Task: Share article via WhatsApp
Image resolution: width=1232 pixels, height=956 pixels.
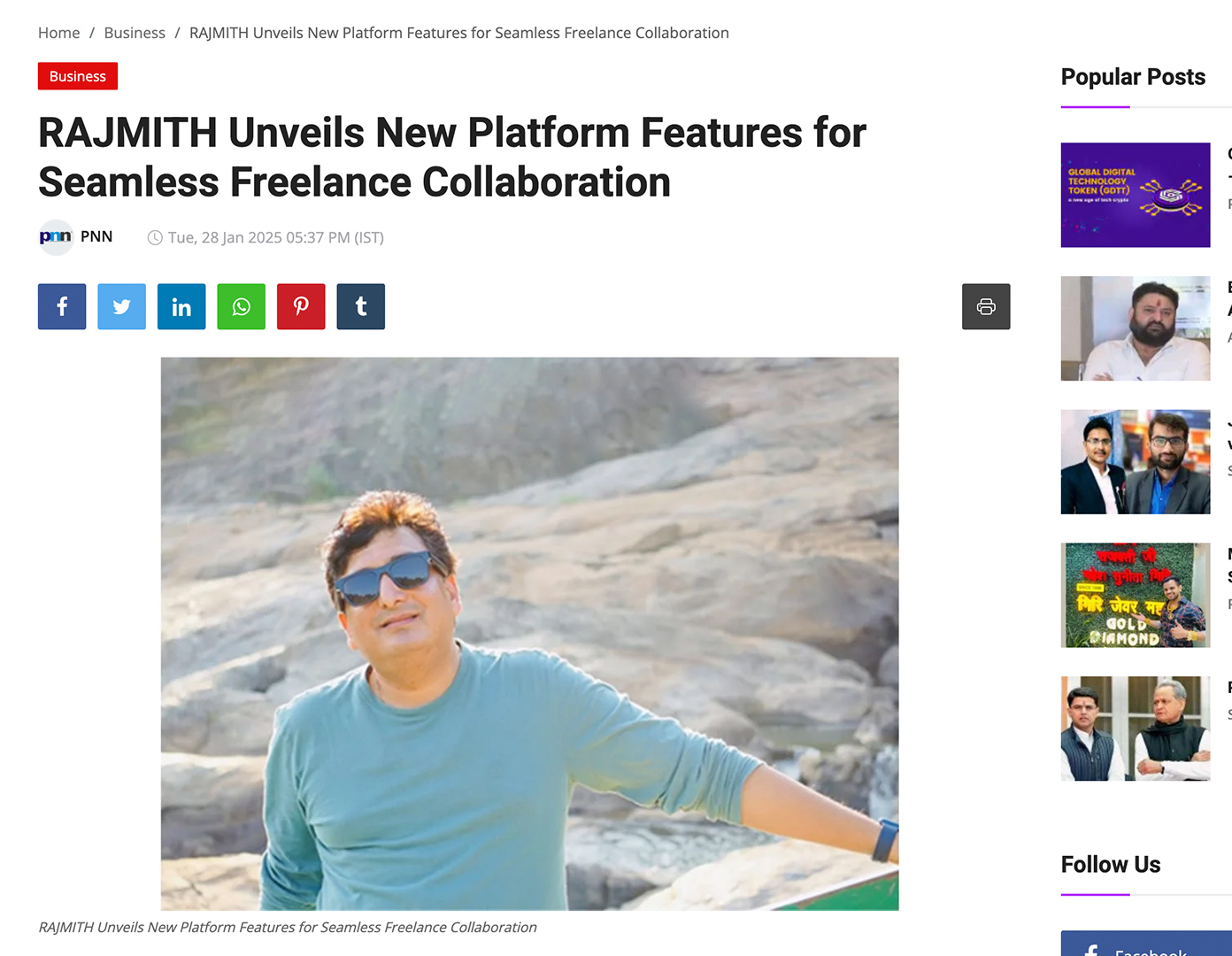Action: 241,306
